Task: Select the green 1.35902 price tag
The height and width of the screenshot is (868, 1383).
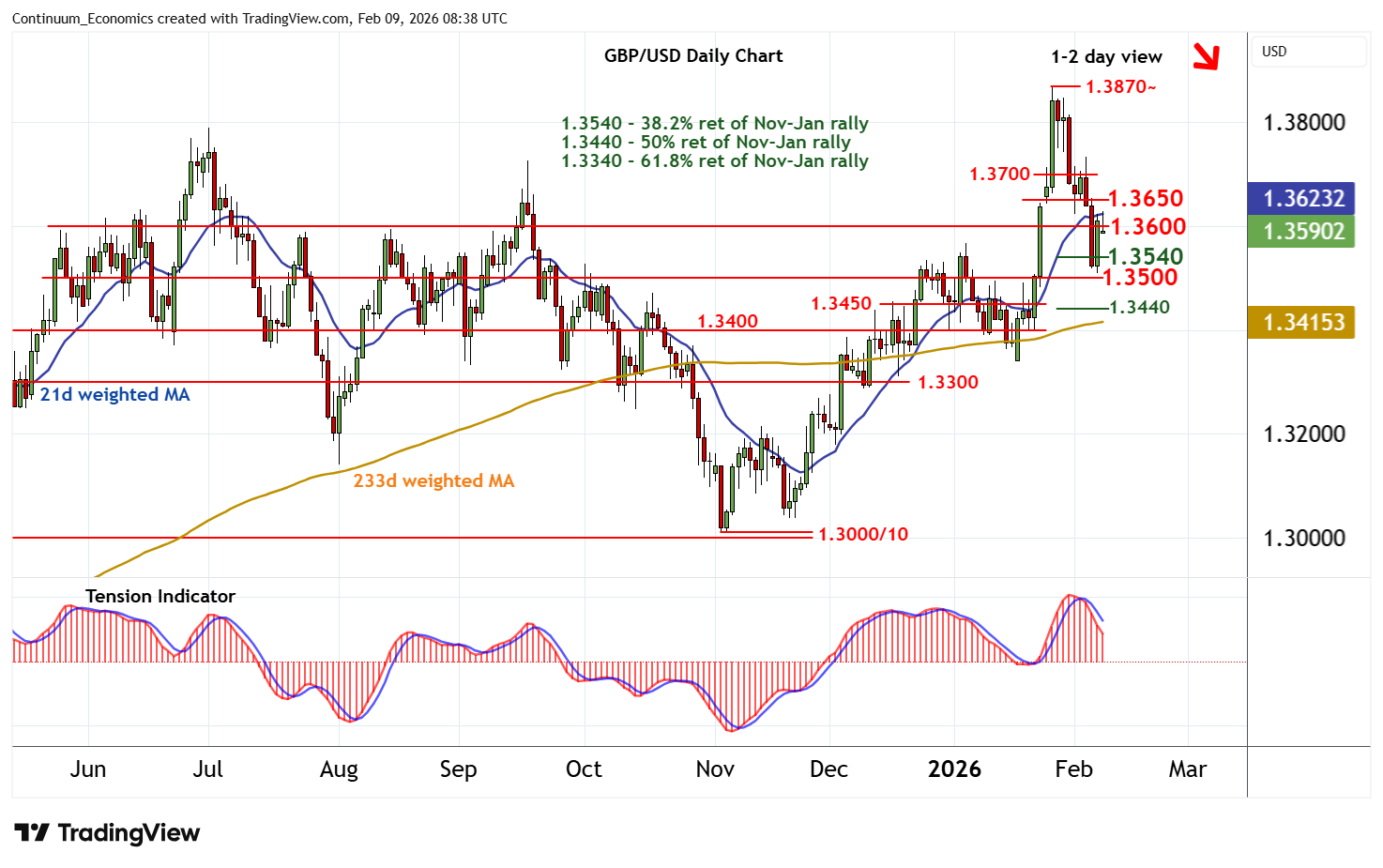Action: pos(1302,232)
